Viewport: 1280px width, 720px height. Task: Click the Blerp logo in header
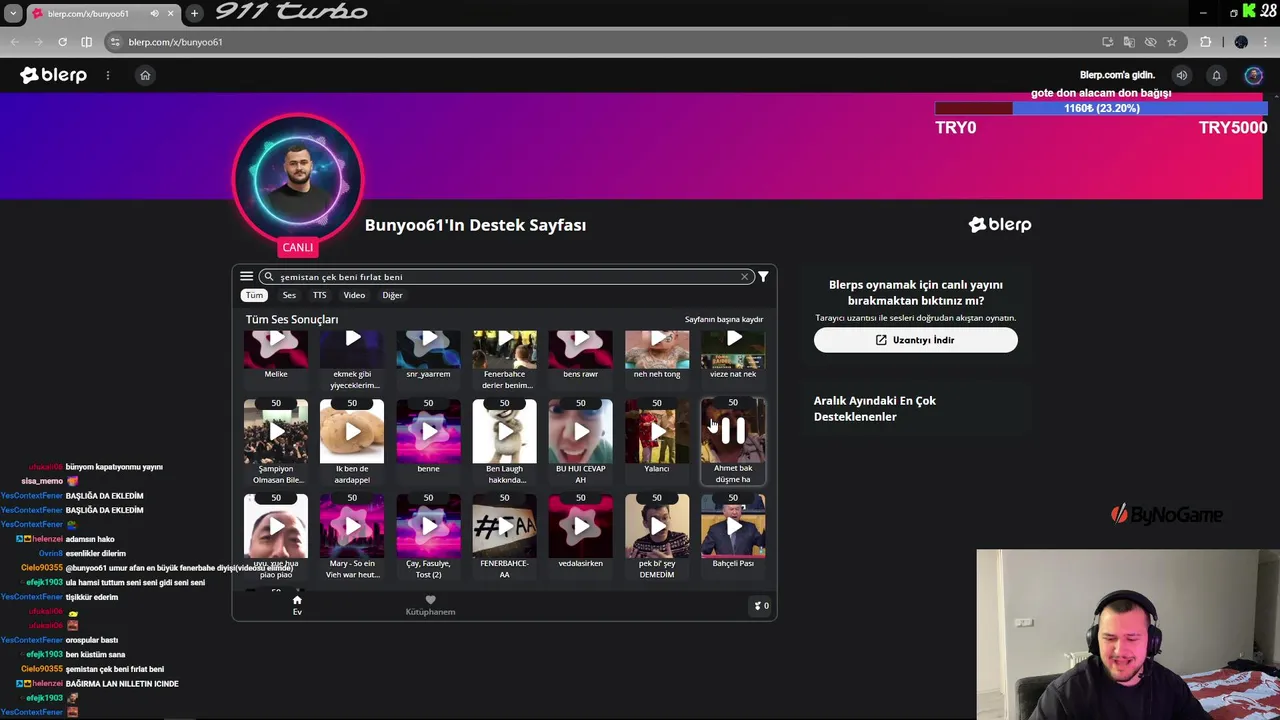pyautogui.click(x=53, y=75)
